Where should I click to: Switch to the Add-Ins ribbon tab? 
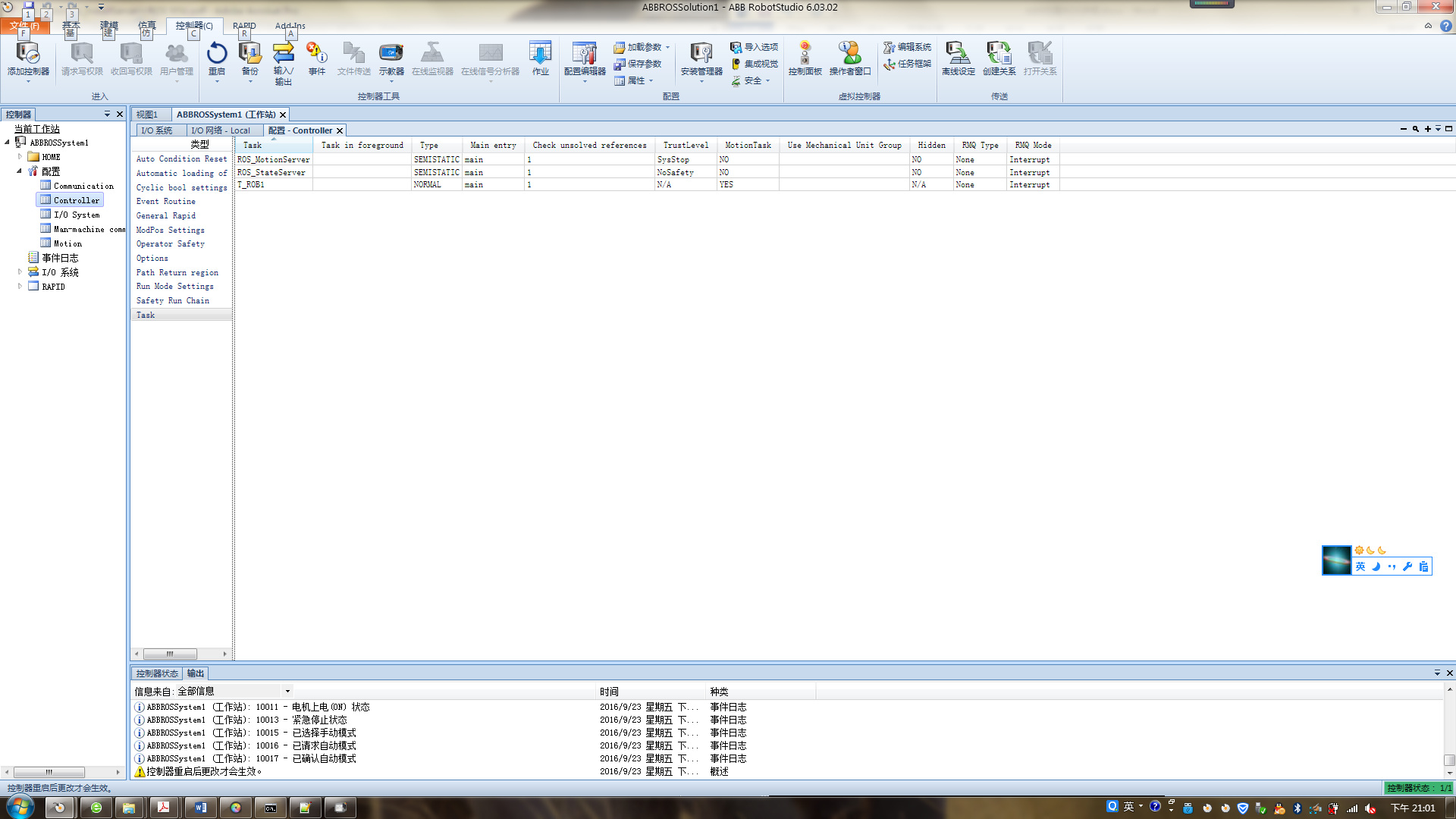pos(290,26)
